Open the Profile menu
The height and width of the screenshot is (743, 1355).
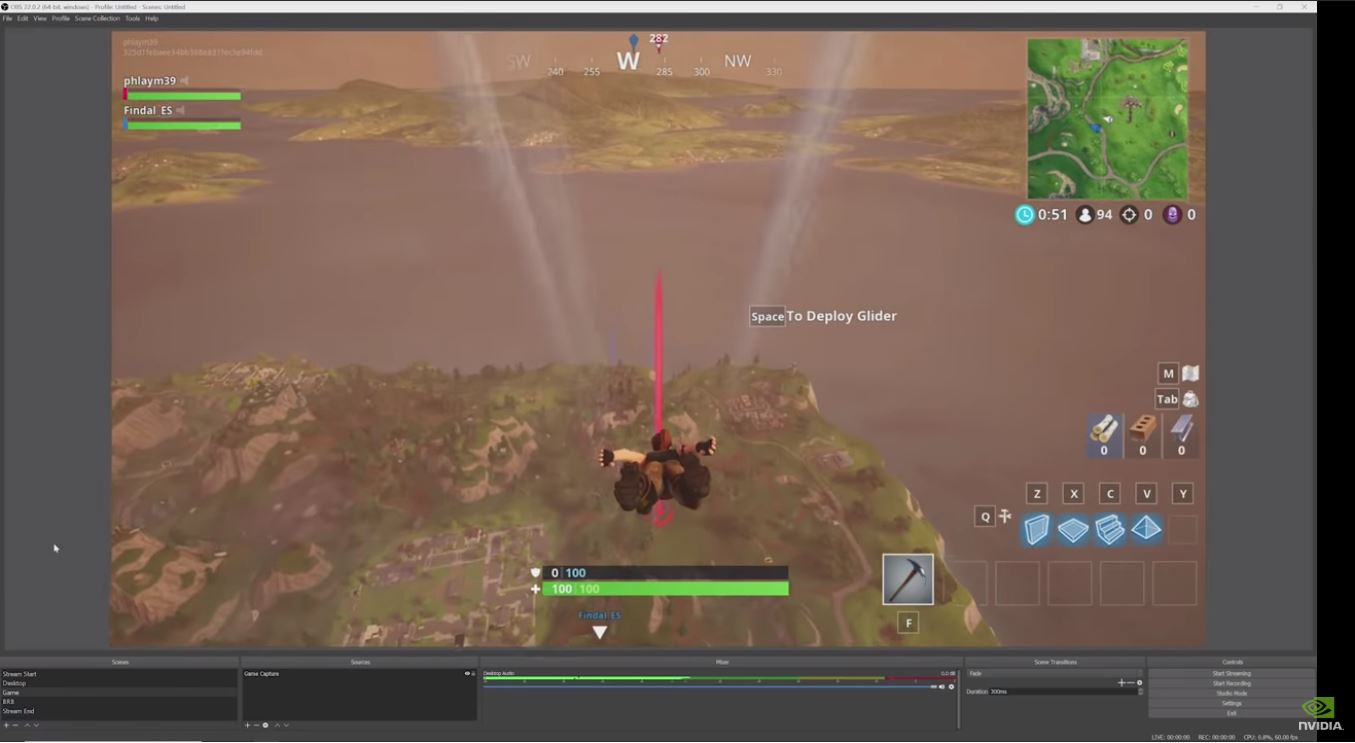click(61, 18)
